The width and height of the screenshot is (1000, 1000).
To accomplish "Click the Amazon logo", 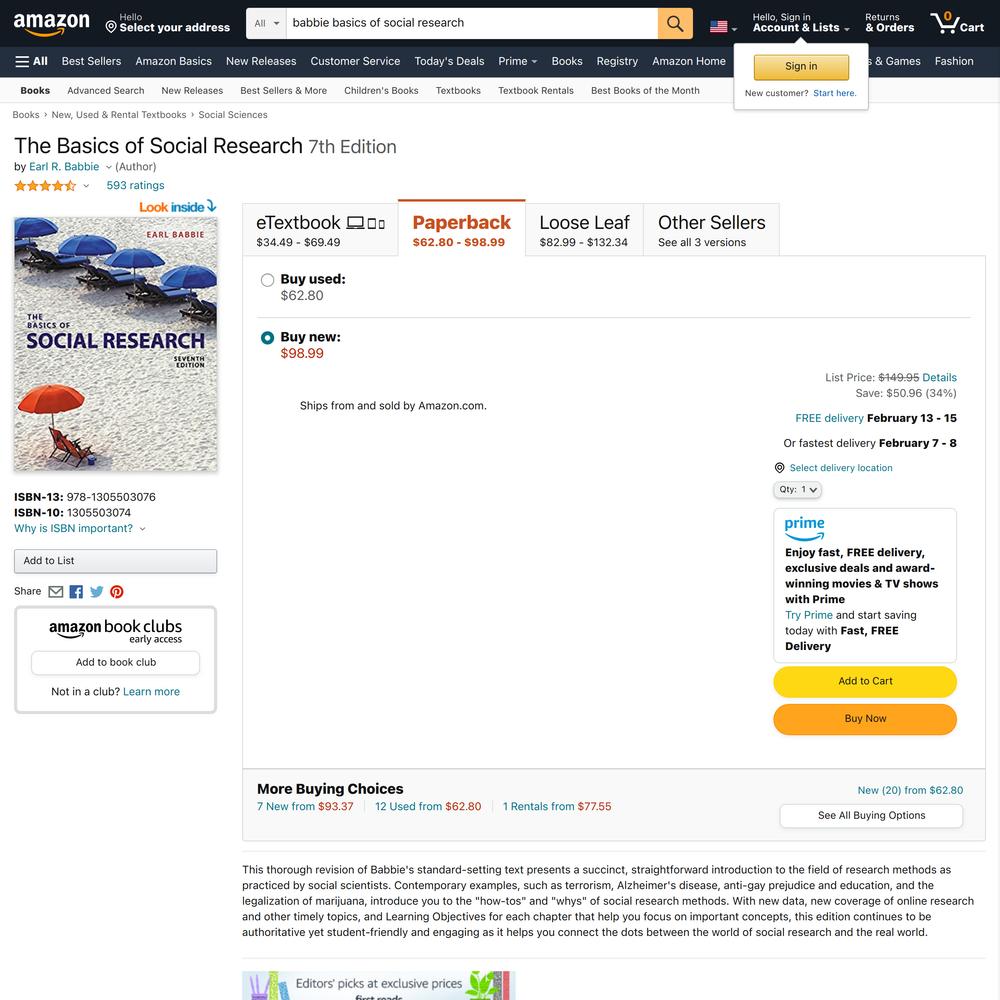I will (52, 24).
